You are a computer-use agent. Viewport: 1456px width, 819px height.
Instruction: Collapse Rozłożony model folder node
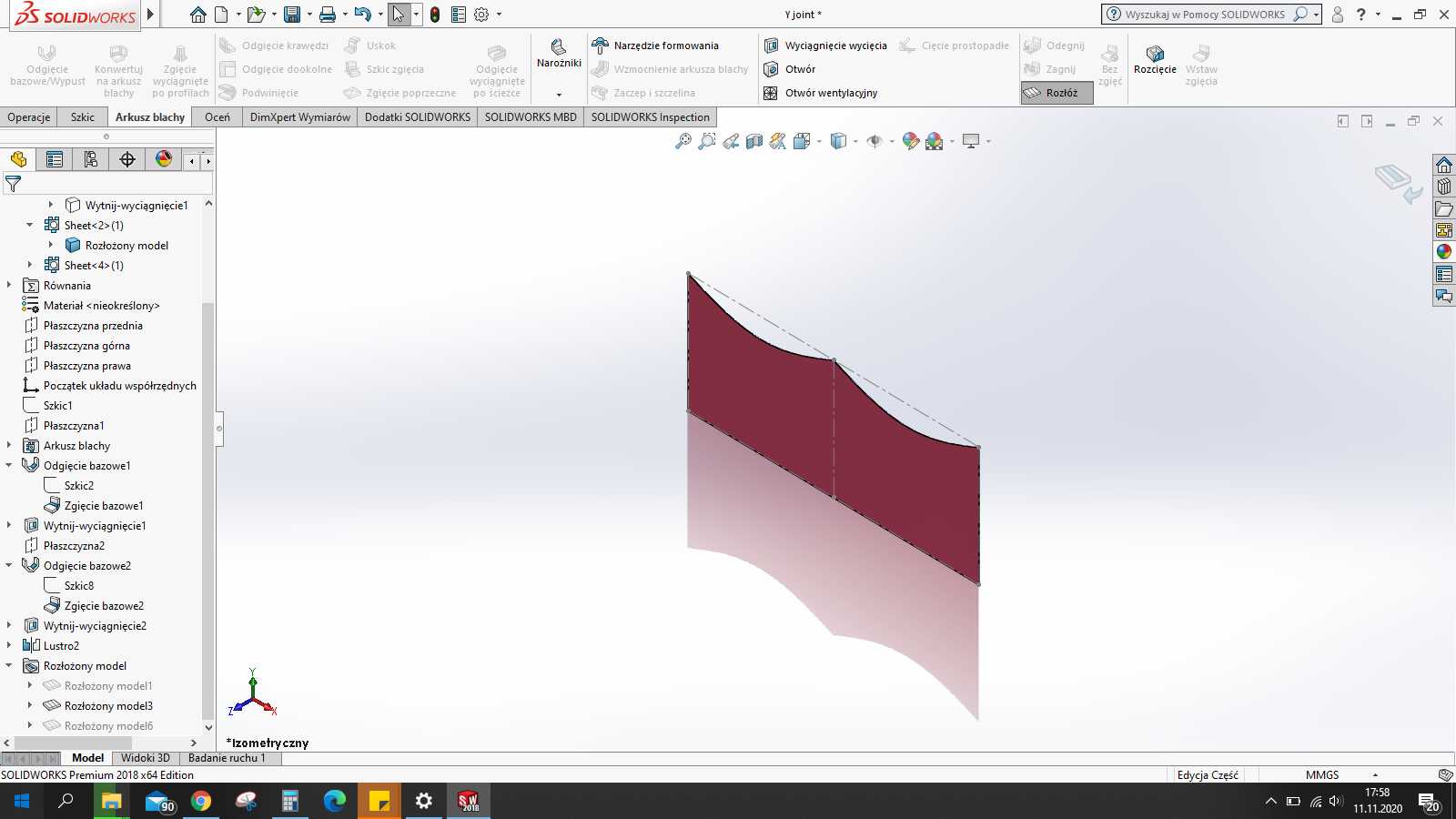[x=9, y=665]
